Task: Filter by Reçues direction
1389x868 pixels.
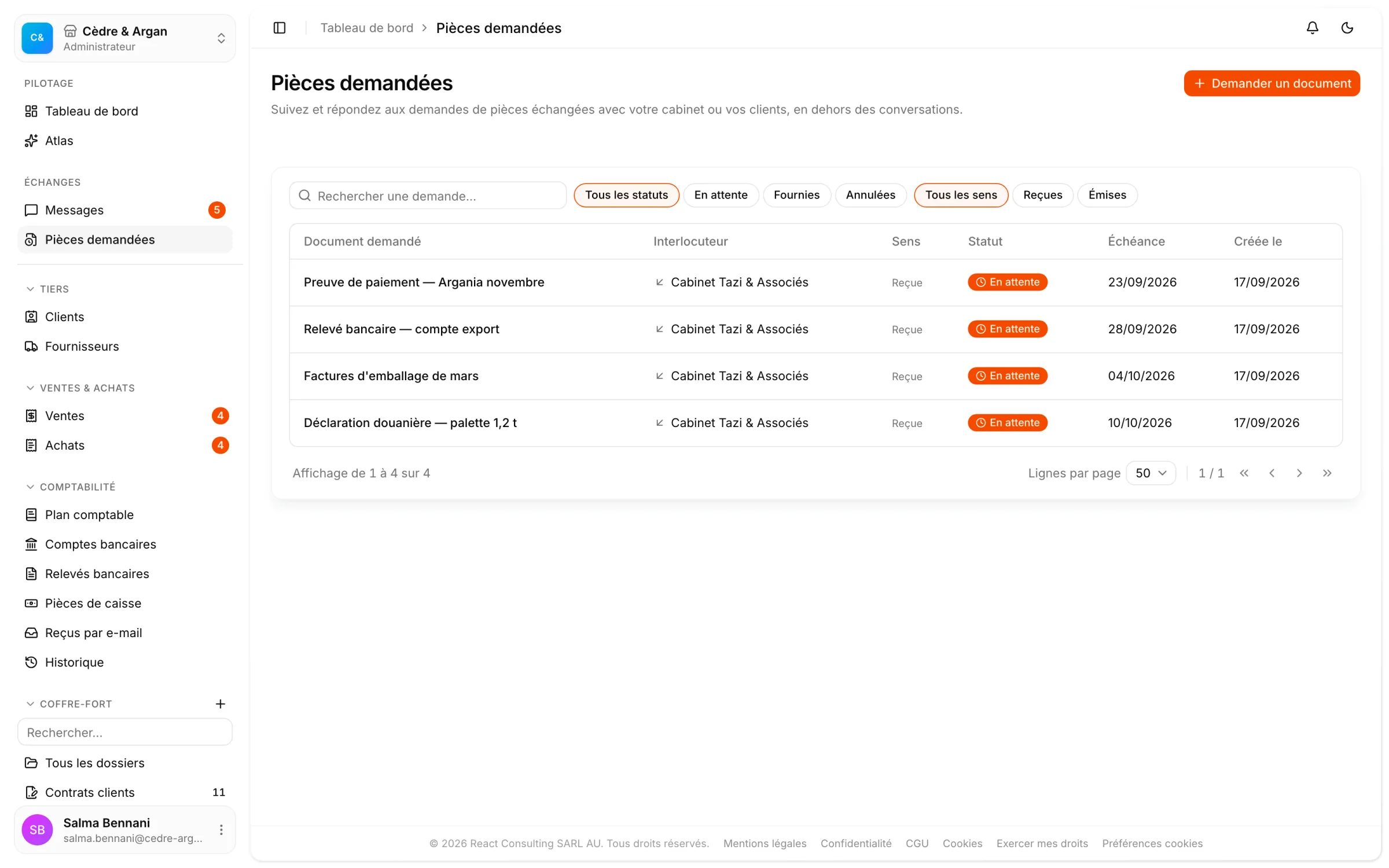Action: (x=1042, y=195)
